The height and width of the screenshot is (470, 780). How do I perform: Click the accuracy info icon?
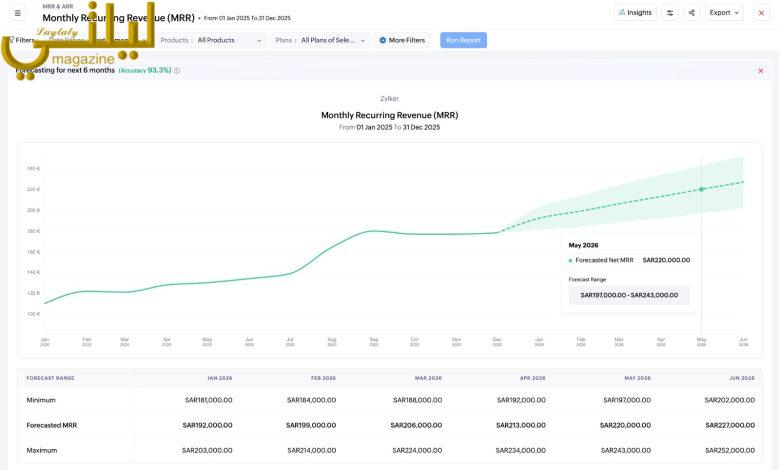(x=177, y=71)
